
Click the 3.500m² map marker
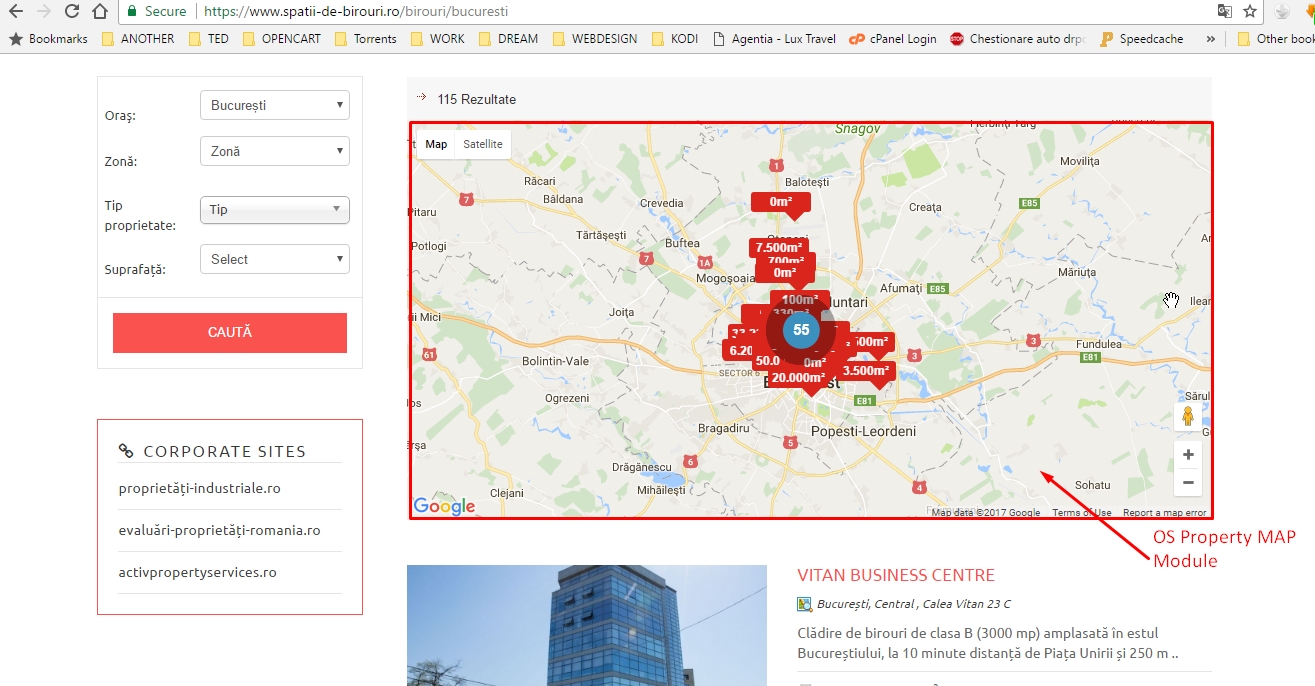point(866,371)
